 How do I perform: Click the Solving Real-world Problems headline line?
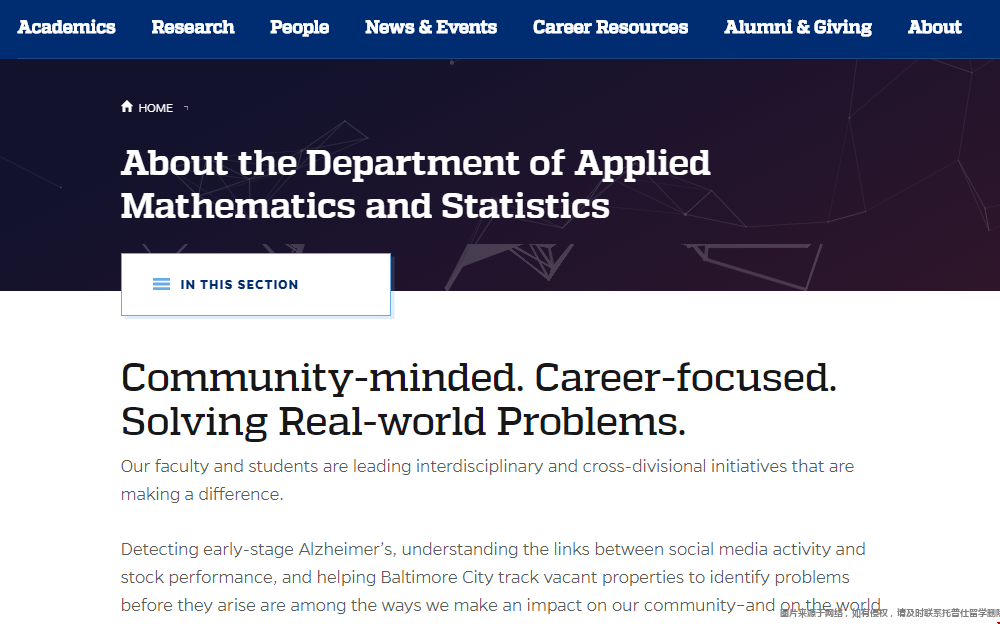[403, 422]
